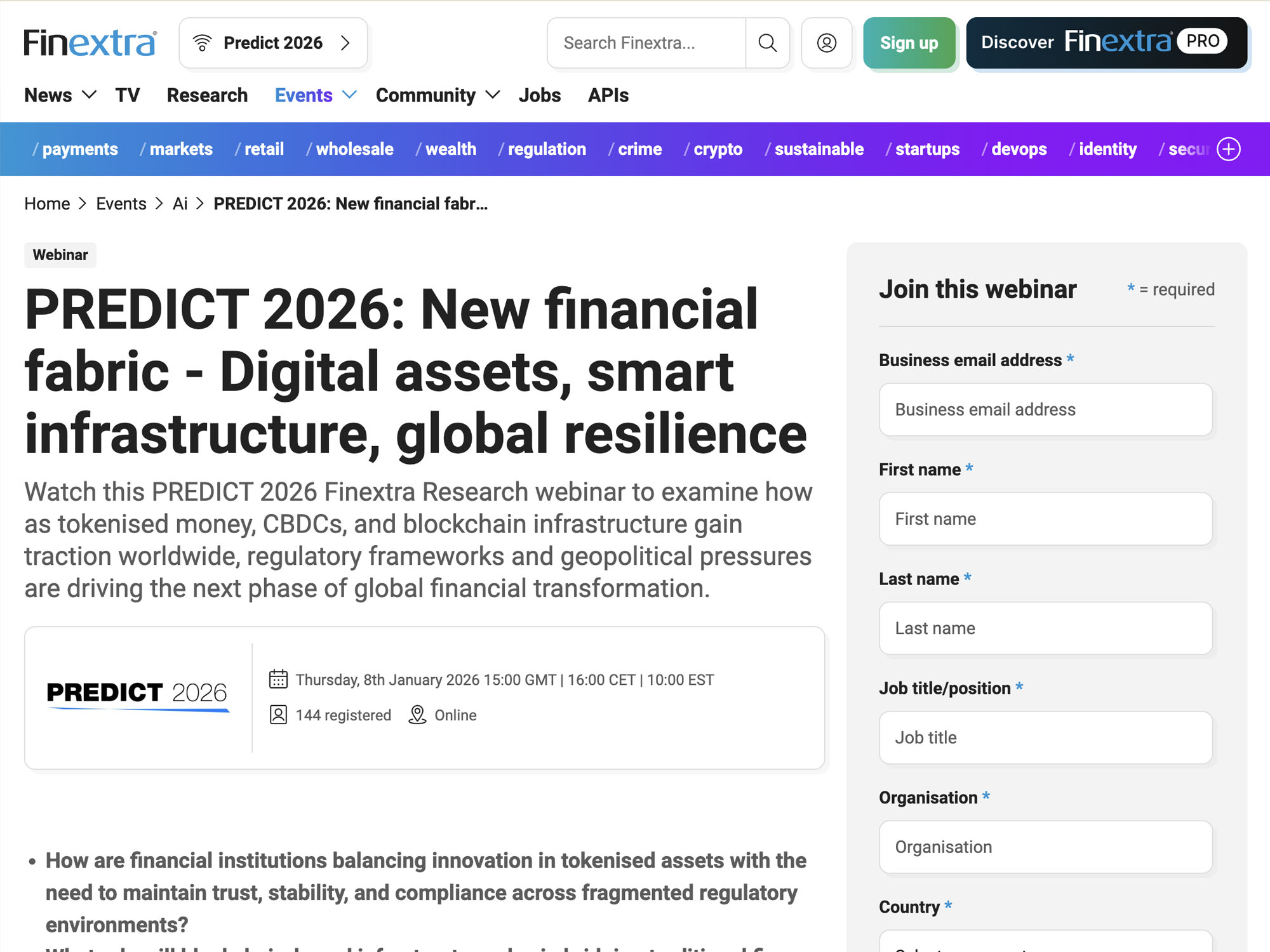
Task: Switch to the Research section
Action: tap(207, 95)
